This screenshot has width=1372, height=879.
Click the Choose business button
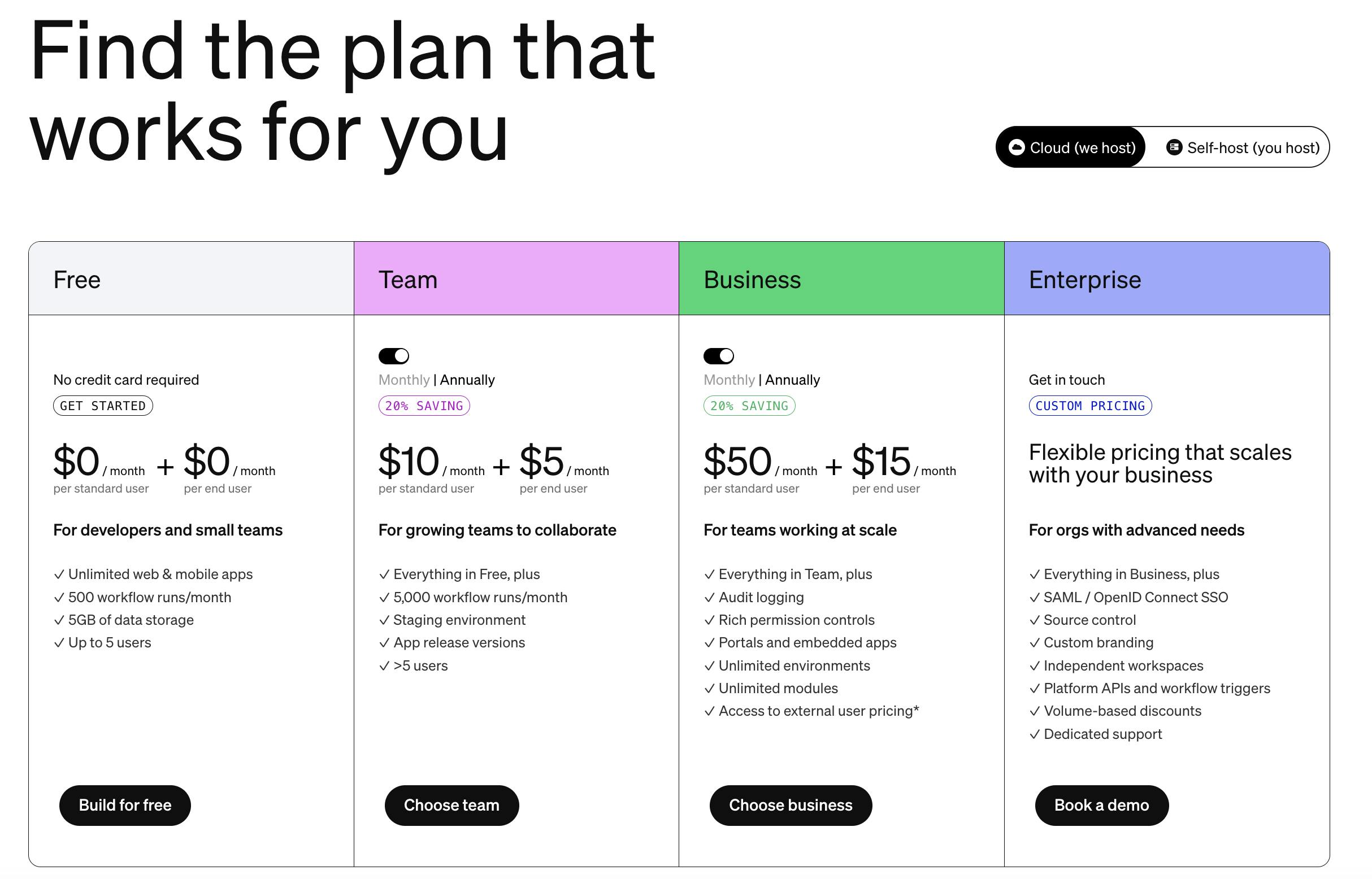(791, 806)
